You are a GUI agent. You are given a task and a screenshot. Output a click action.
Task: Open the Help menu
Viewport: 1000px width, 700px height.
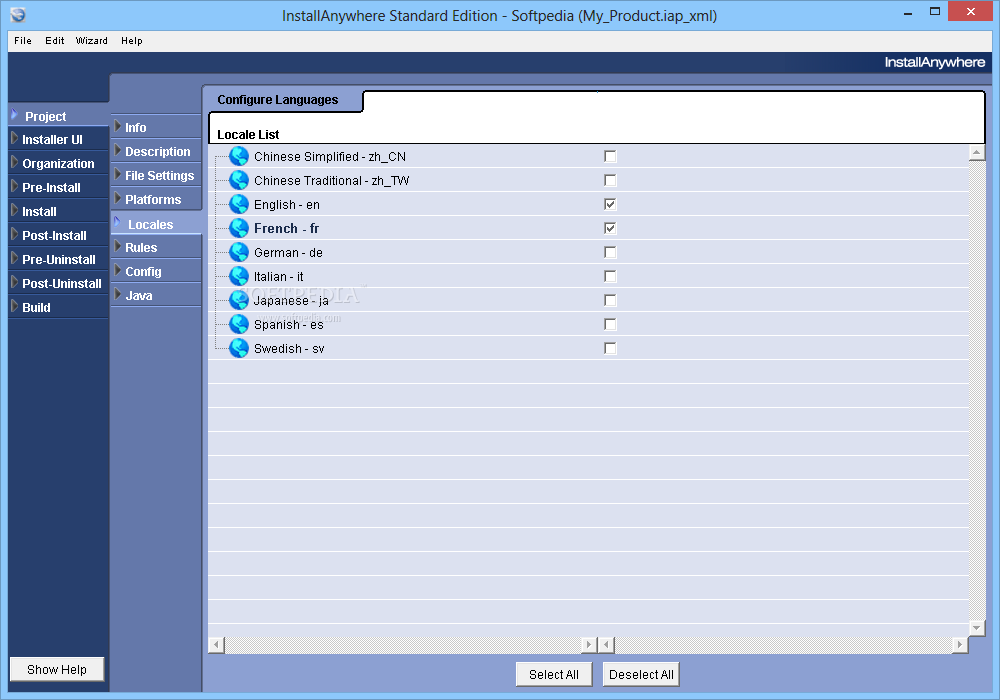(132, 41)
